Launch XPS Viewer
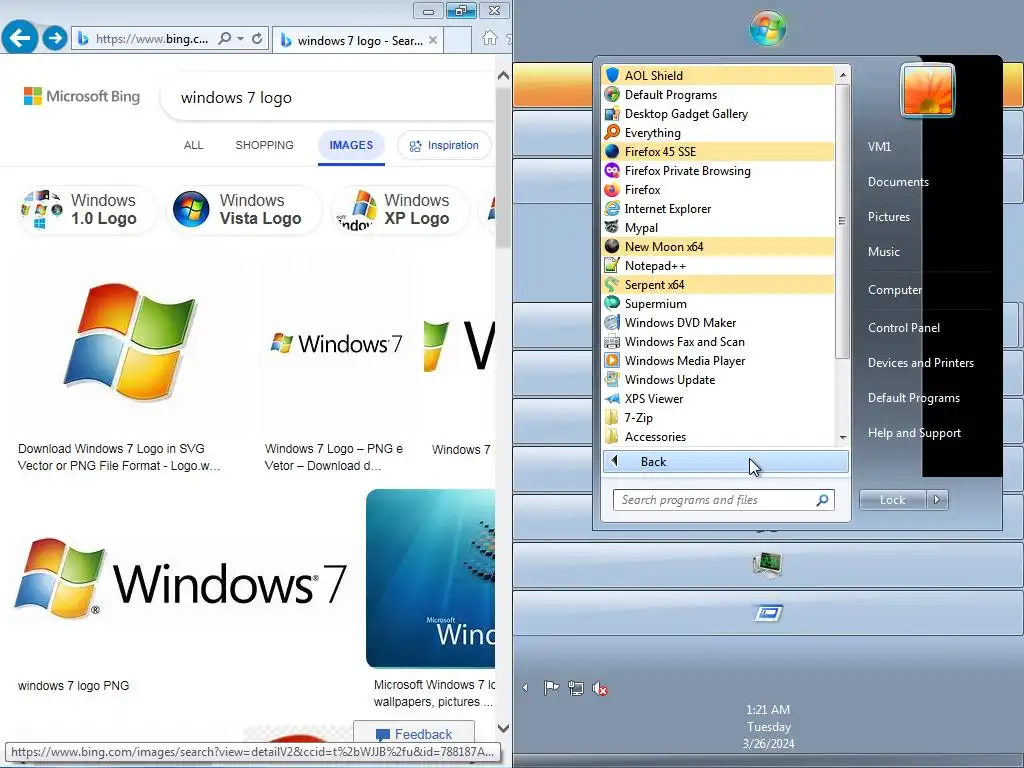 (718, 398)
